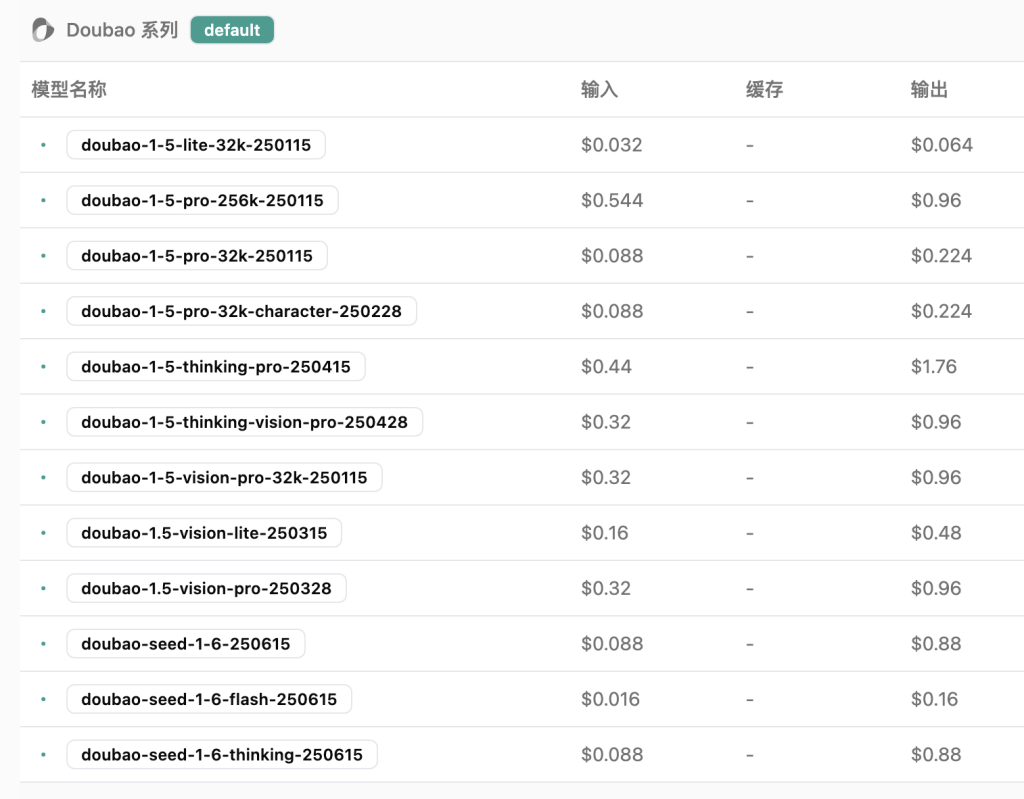Click the Doubao series logo icon
The image size is (1024, 799).
coord(43,30)
